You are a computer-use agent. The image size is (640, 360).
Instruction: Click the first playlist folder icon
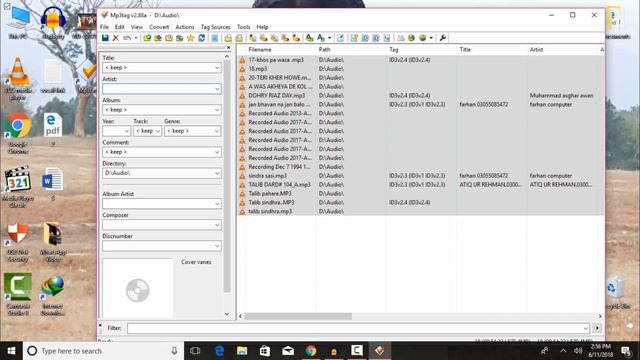(228, 38)
